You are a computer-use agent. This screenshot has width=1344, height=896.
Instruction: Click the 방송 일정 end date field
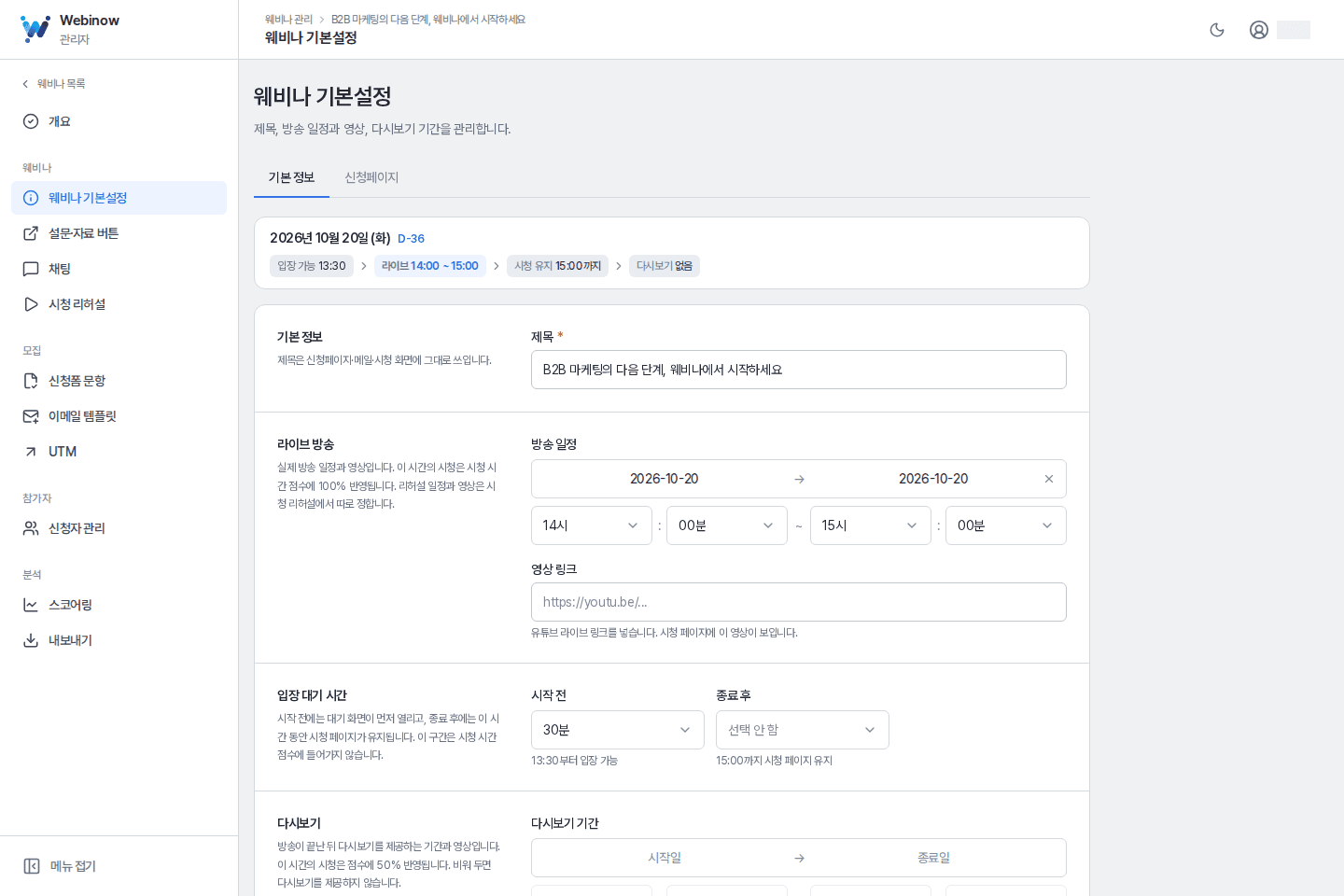click(933, 479)
